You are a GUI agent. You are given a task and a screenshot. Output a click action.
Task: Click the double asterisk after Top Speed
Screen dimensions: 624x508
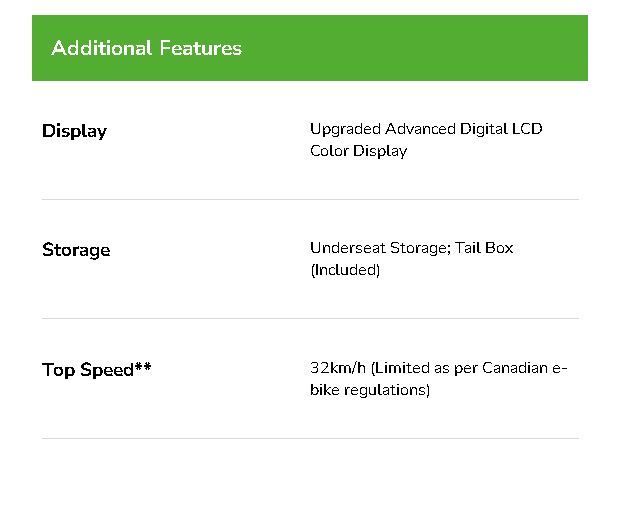coord(143,368)
